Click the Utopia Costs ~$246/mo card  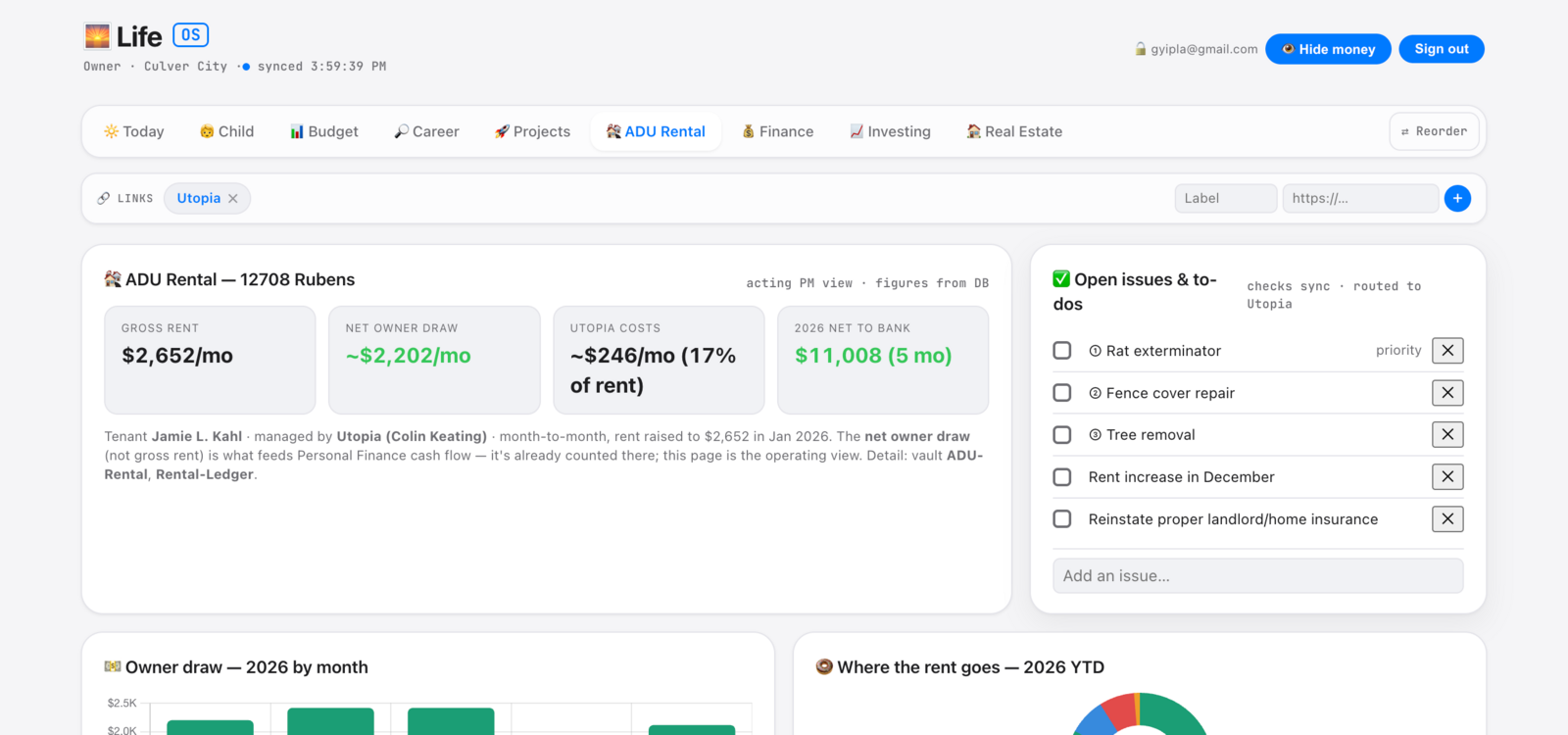(659, 360)
